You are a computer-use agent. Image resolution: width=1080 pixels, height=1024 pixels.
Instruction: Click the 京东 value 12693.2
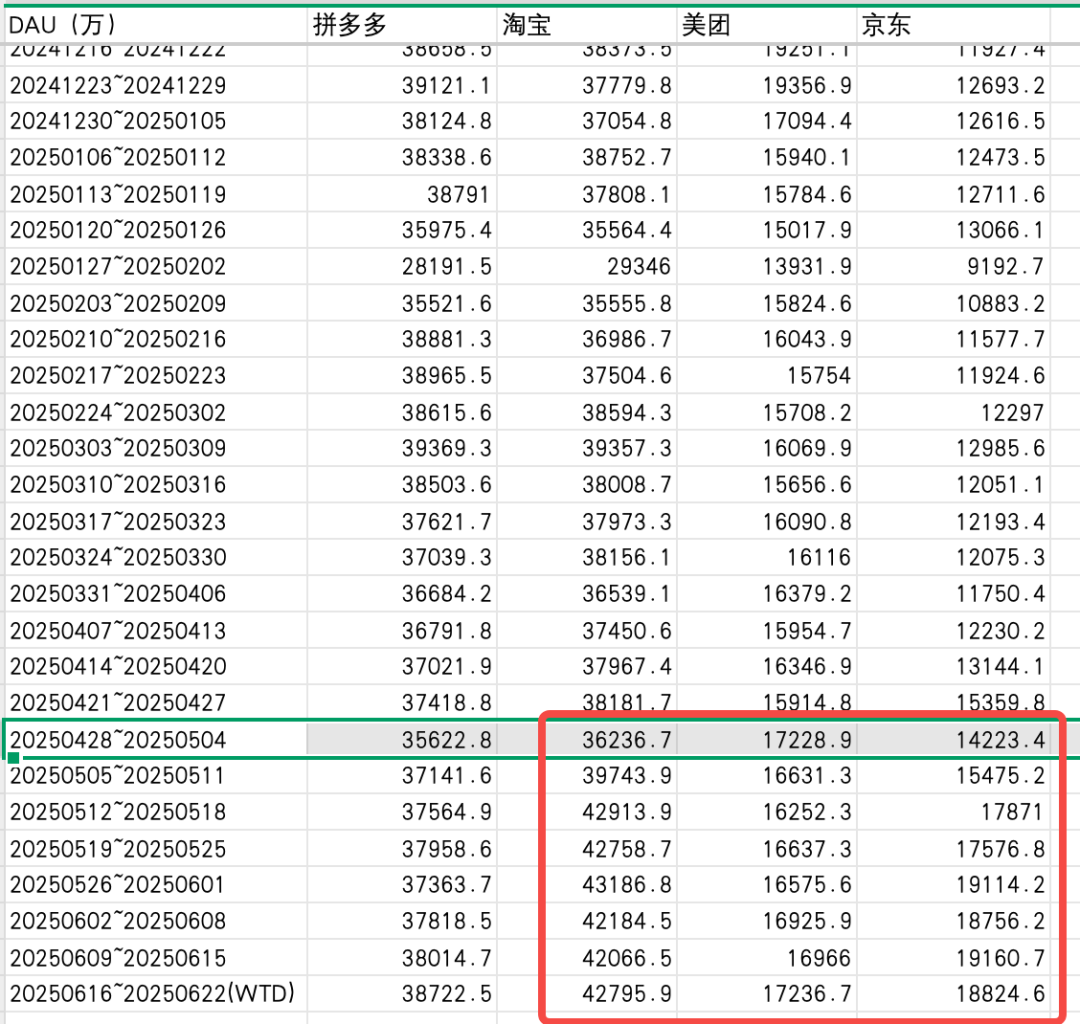click(x=954, y=85)
